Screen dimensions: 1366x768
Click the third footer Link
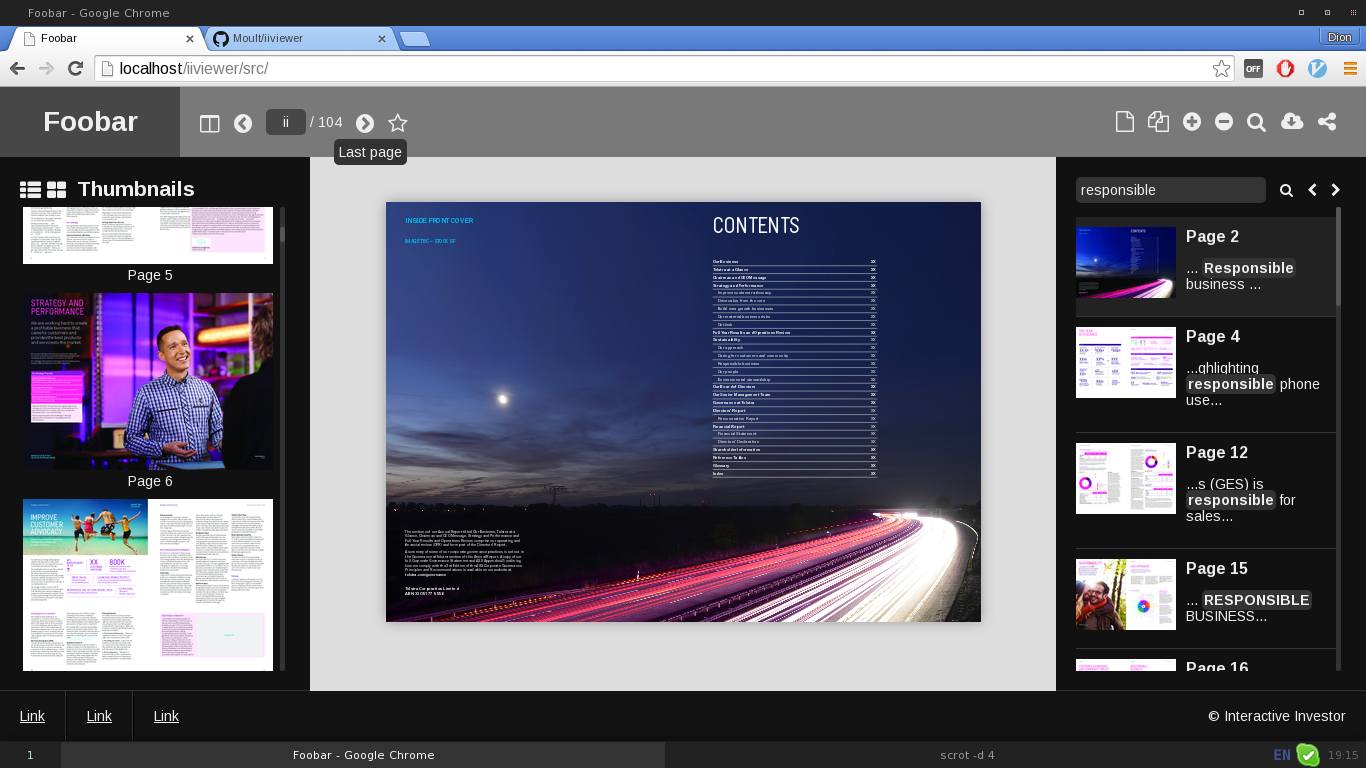tap(166, 716)
